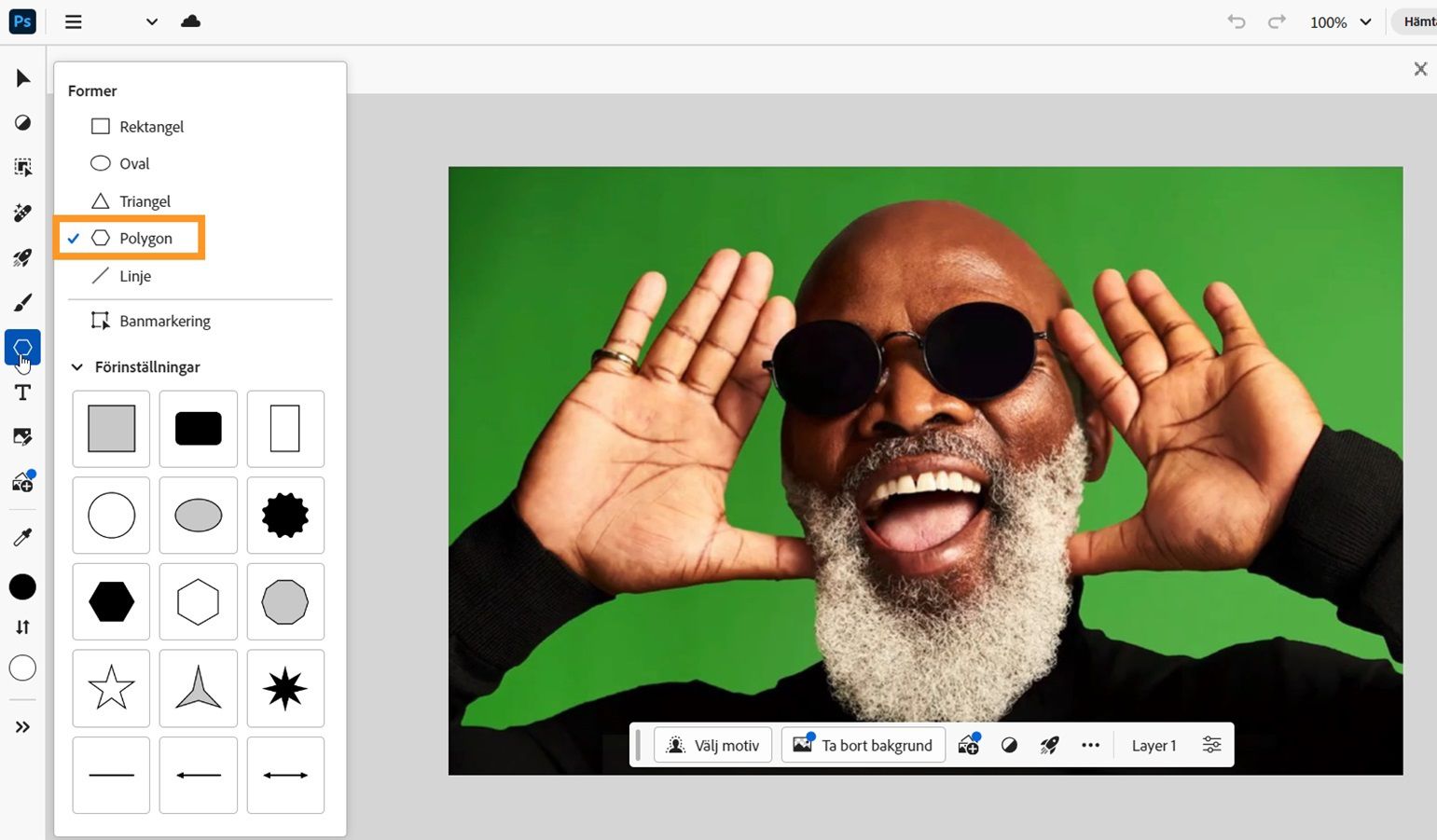Select the Type tool

click(22, 392)
